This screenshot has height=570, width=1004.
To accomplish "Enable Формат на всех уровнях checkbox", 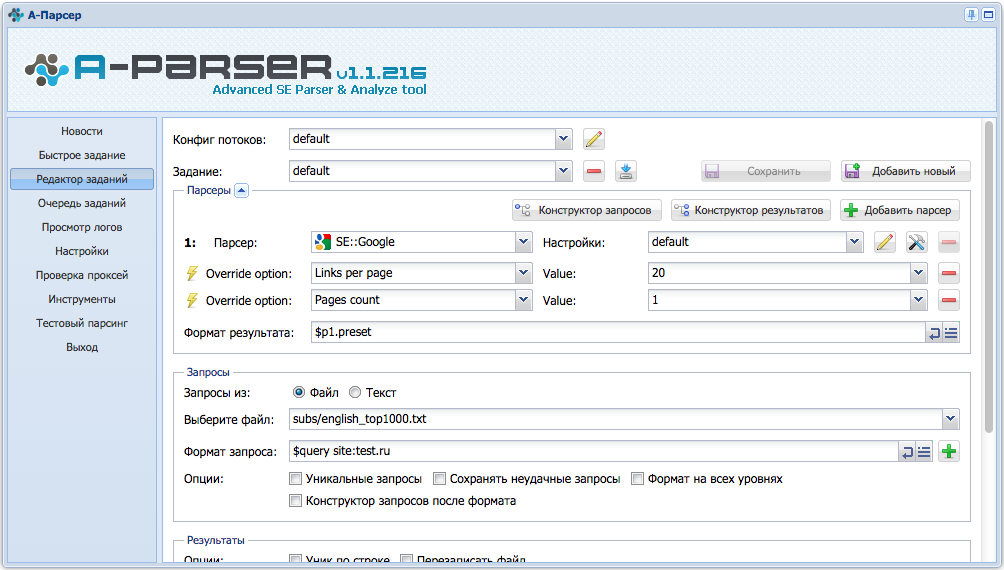I will [637, 478].
